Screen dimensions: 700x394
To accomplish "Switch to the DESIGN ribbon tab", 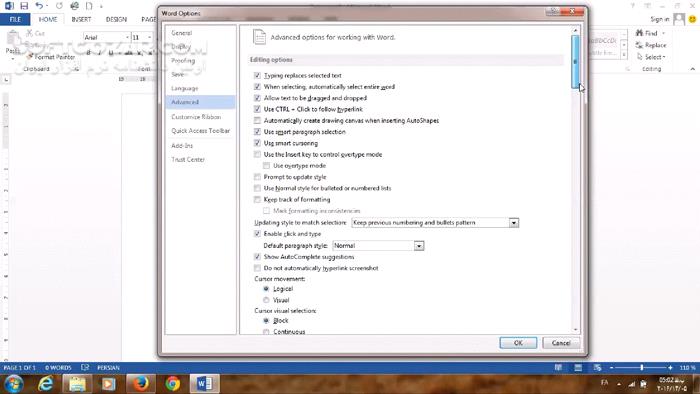I will pos(116,19).
